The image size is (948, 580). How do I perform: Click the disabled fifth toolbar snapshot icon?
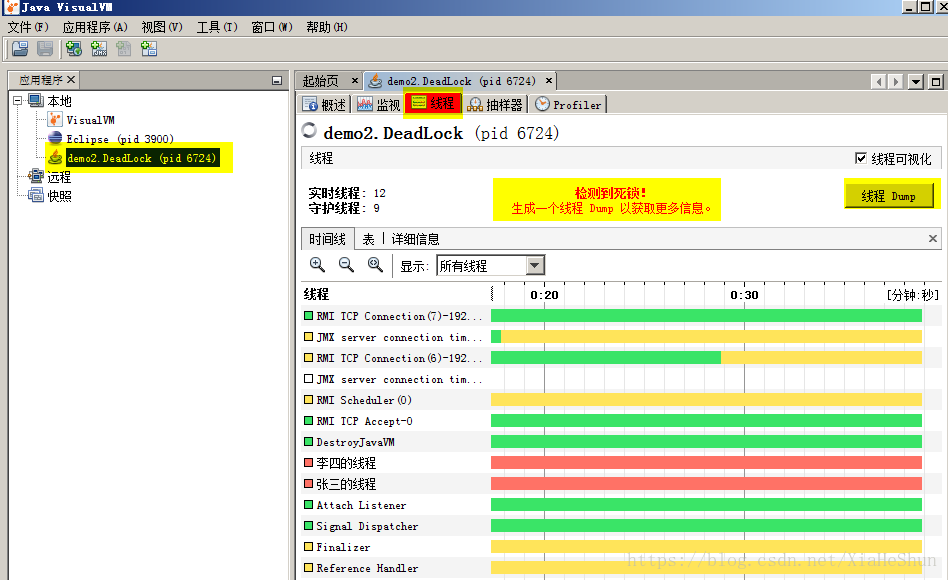tap(123, 48)
